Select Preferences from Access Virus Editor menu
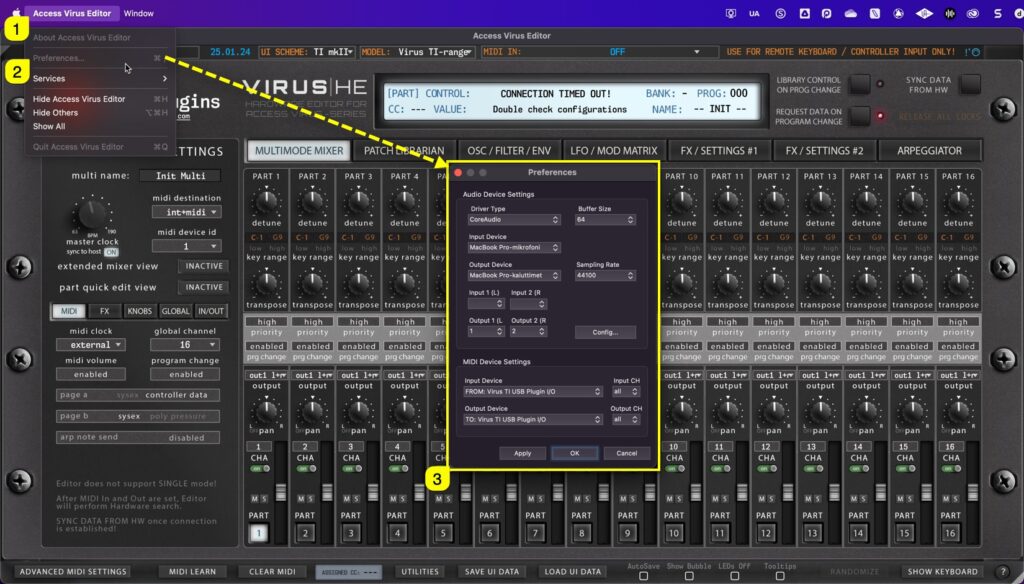 coord(57,57)
